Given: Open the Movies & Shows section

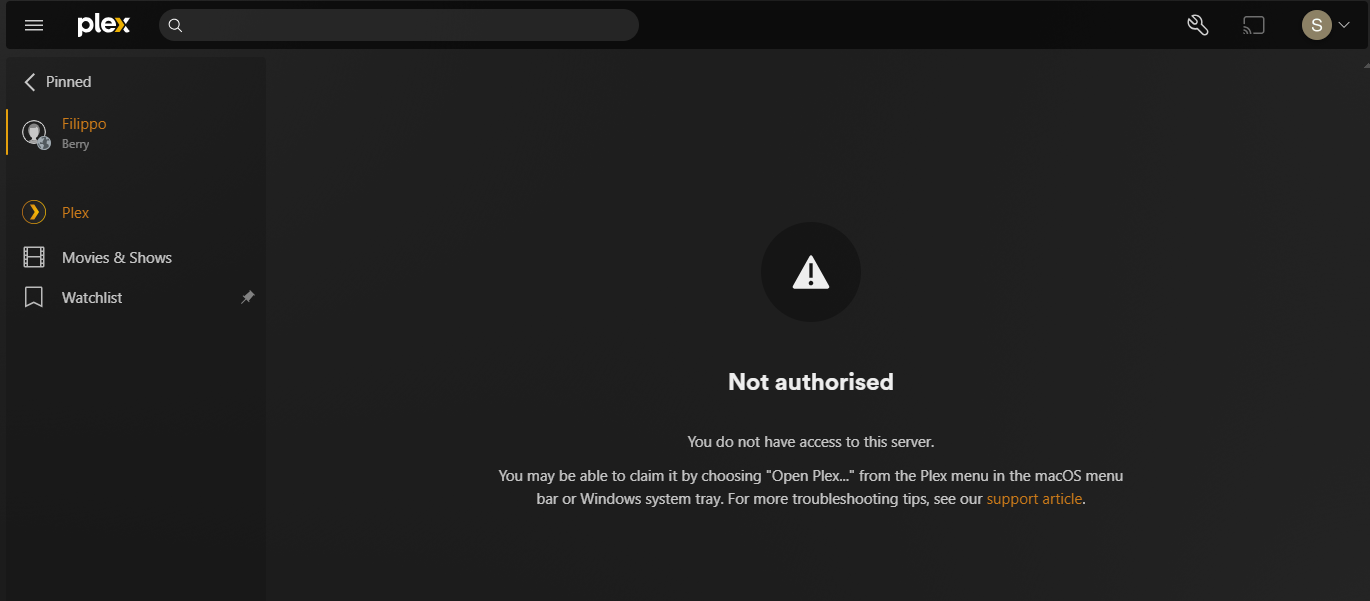Looking at the screenshot, I should tap(136, 257).
